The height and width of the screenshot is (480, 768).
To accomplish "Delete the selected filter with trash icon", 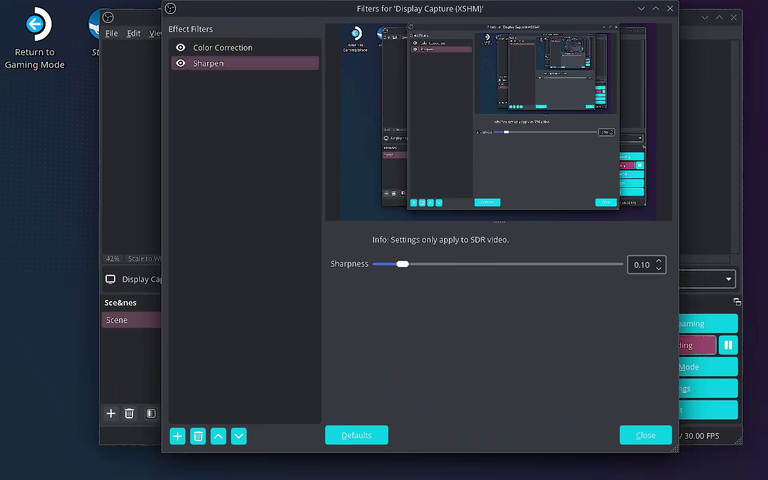I will point(198,436).
